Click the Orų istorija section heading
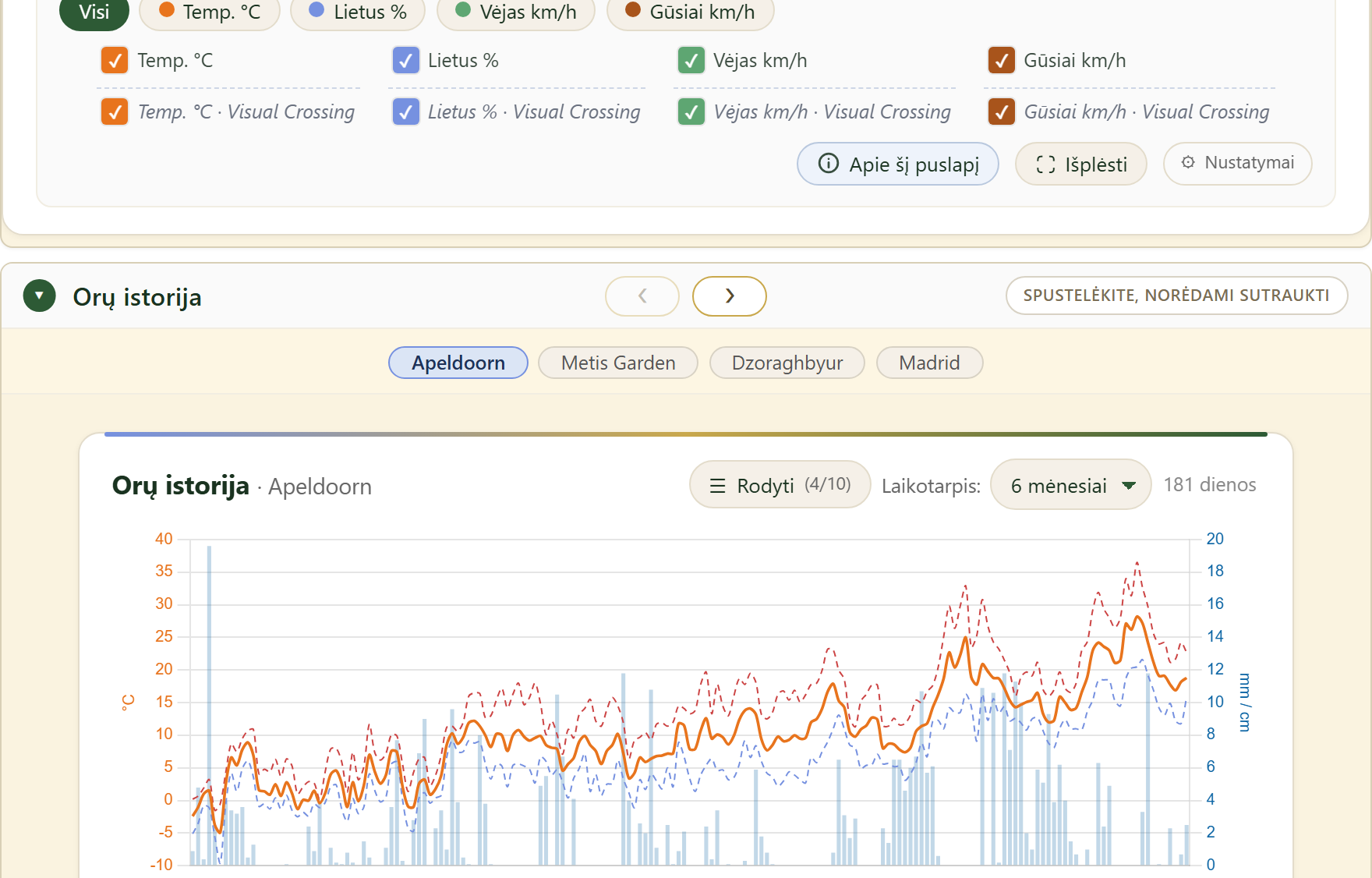Image resolution: width=1372 pixels, height=878 pixels. (x=137, y=297)
